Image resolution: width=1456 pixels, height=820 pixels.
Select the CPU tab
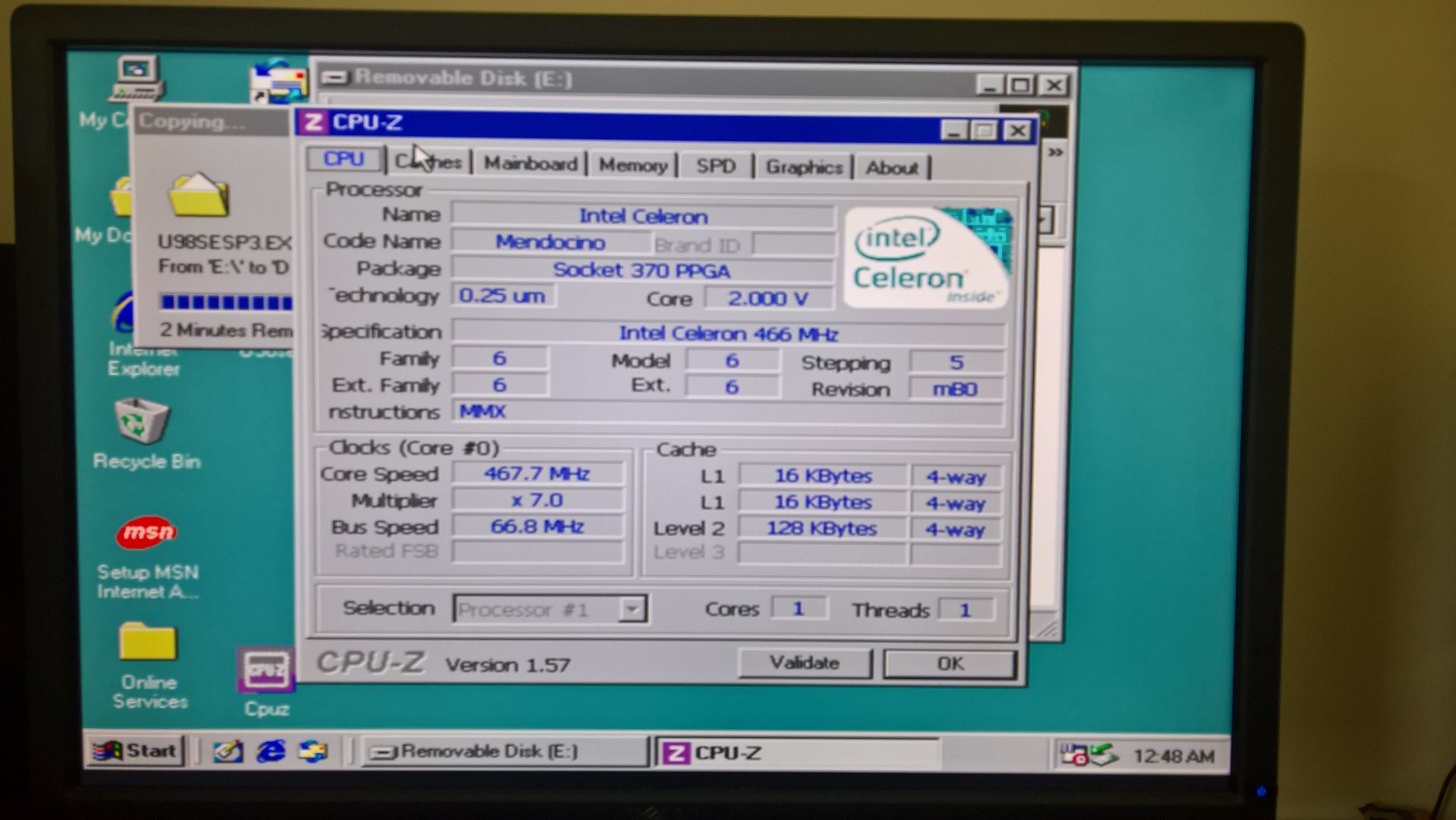(x=345, y=159)
